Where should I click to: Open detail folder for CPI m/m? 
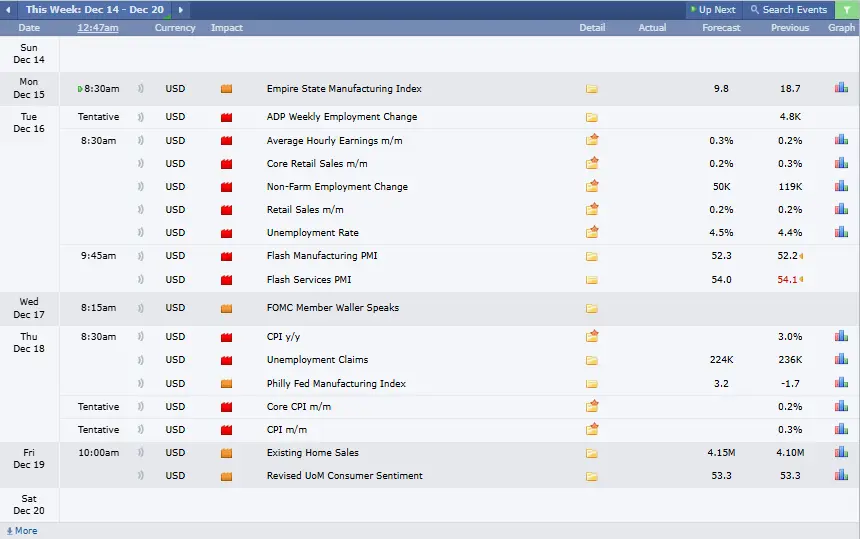(x=591, y=429)
